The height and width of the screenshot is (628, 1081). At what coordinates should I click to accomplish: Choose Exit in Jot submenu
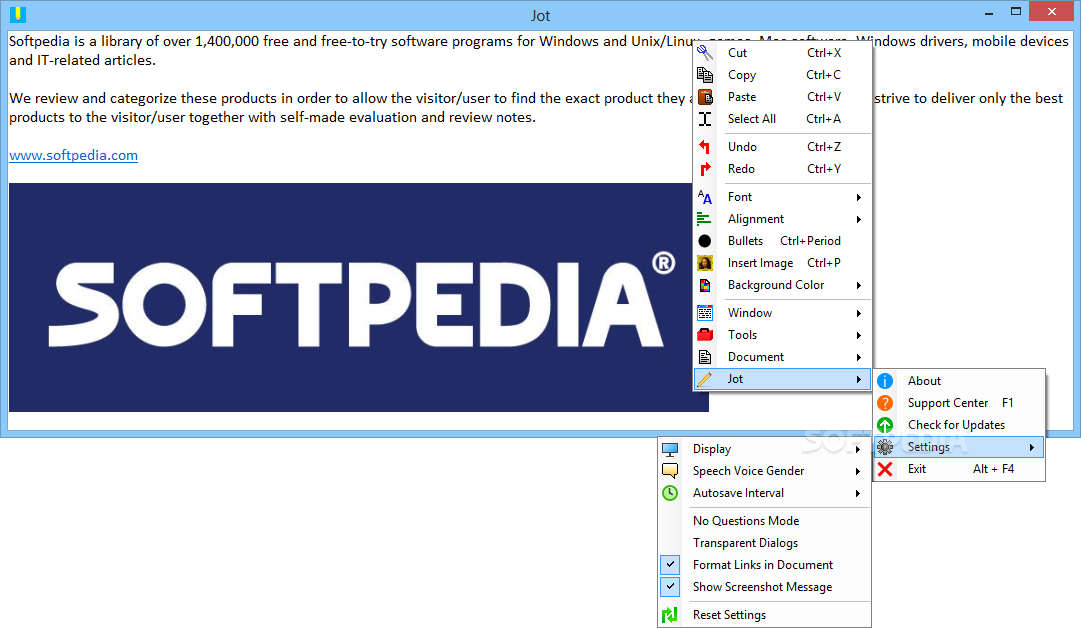click(959, 469)
